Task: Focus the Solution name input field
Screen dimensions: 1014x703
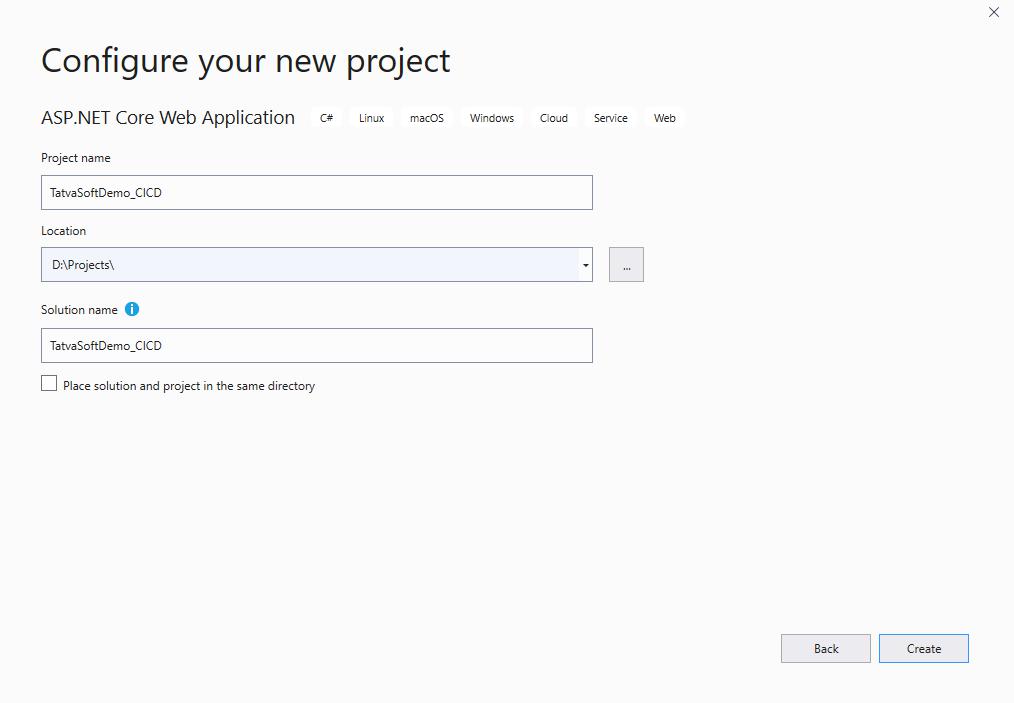Action: point(317,345)
